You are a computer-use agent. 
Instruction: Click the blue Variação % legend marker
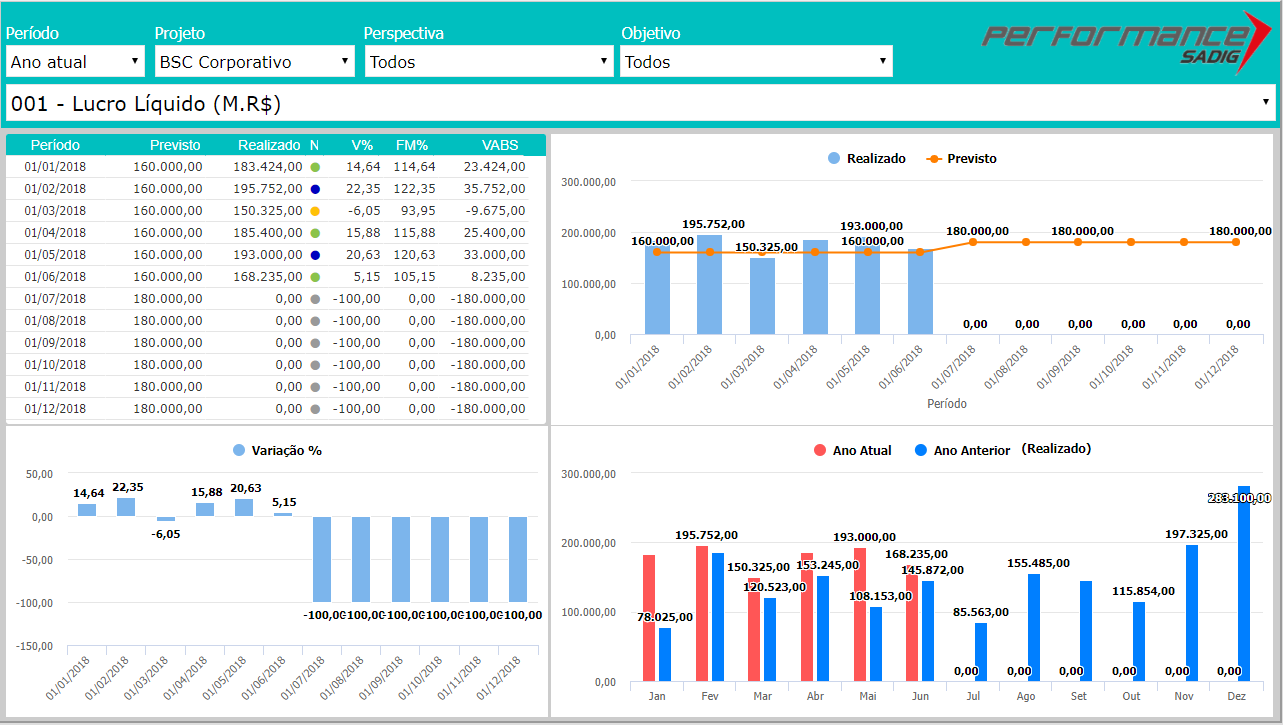(x=239, y=451)
